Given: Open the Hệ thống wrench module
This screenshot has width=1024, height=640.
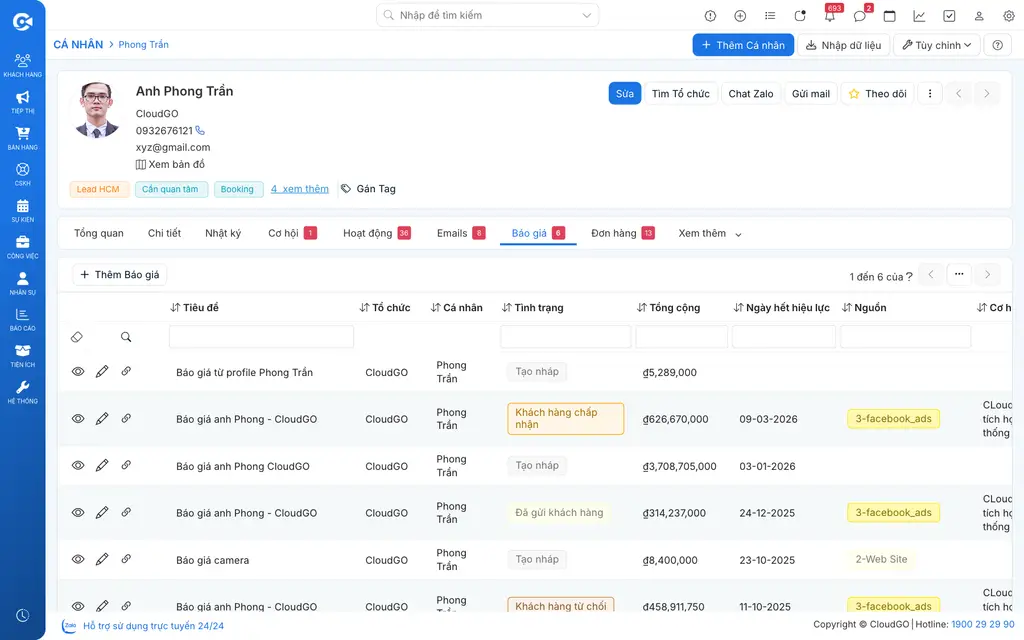Looking at the screenshot, I should (22, 392).
